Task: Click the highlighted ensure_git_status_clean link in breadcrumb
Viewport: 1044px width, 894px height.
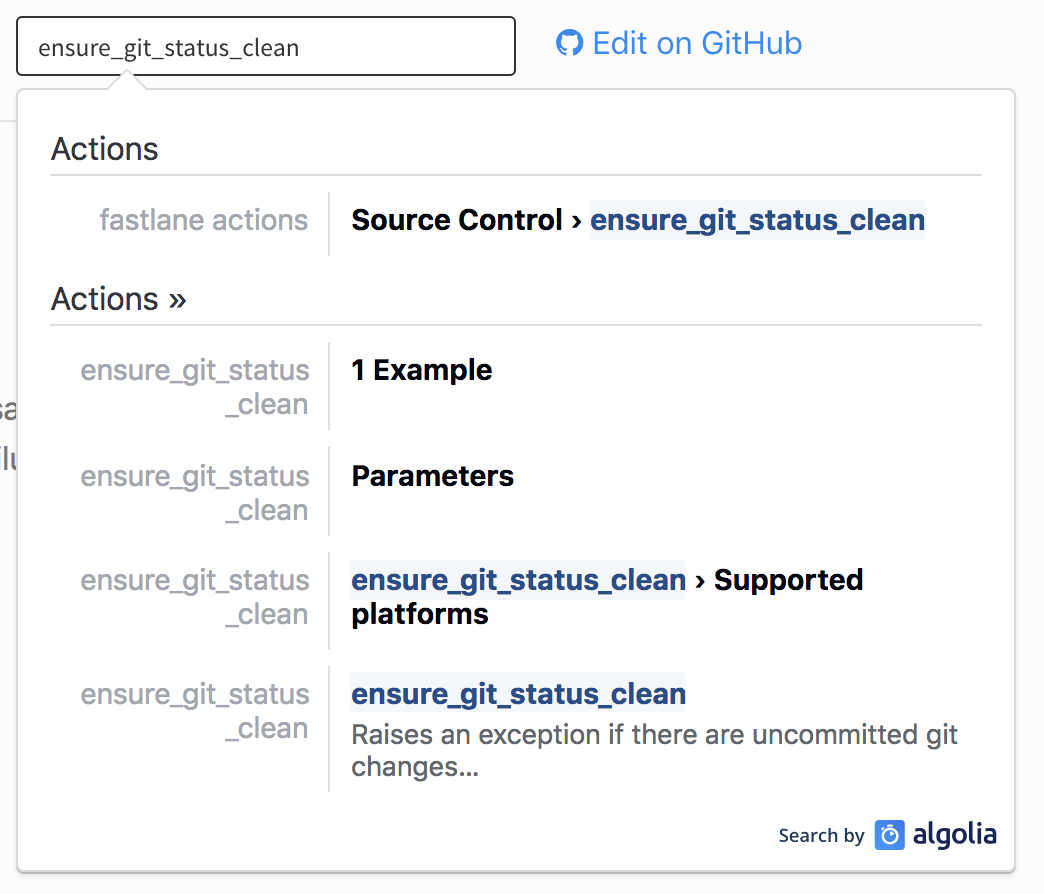Action: pyautogui.click(x=757, y=220)
